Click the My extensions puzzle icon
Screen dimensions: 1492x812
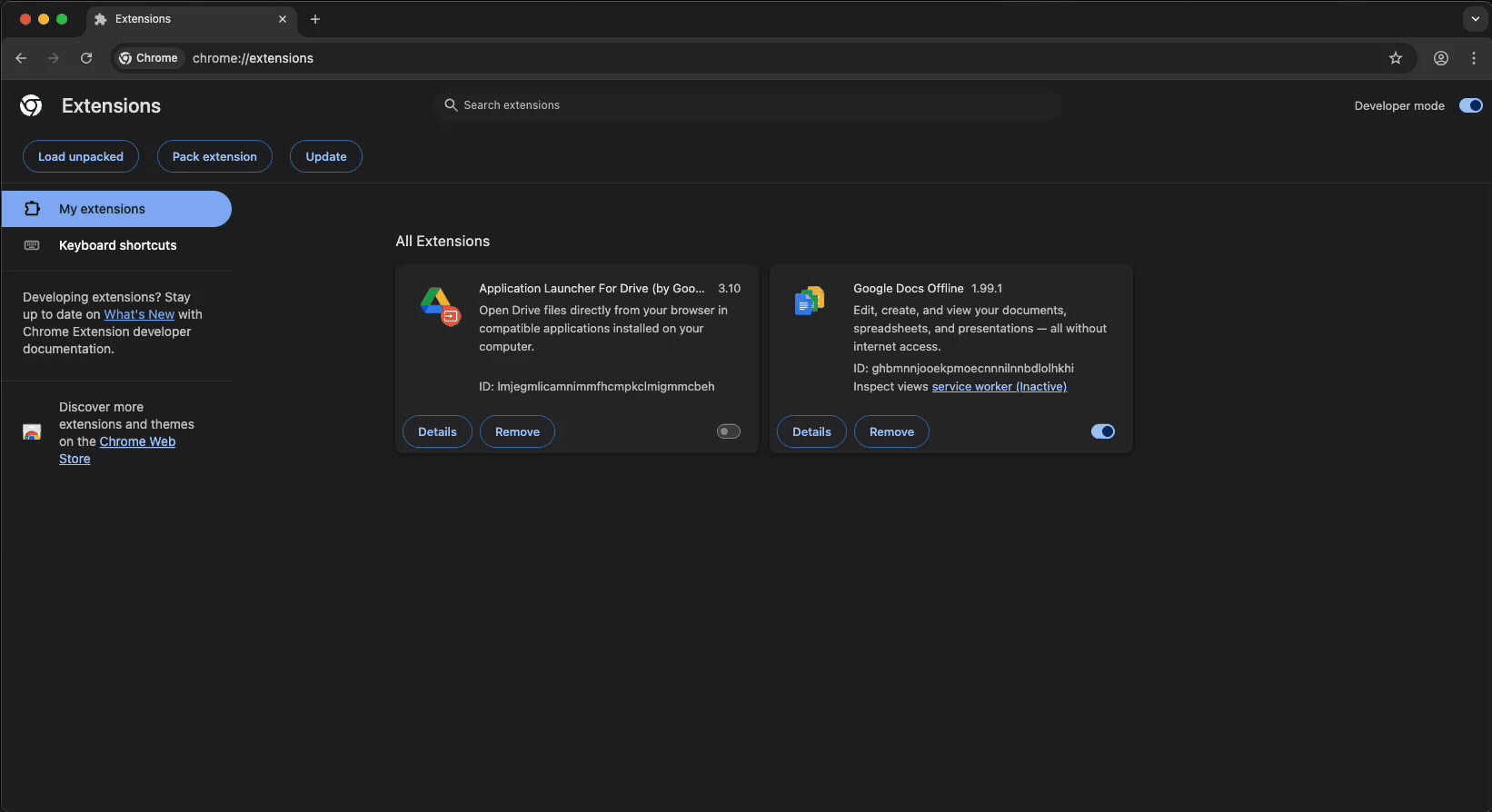coord(32,209)
